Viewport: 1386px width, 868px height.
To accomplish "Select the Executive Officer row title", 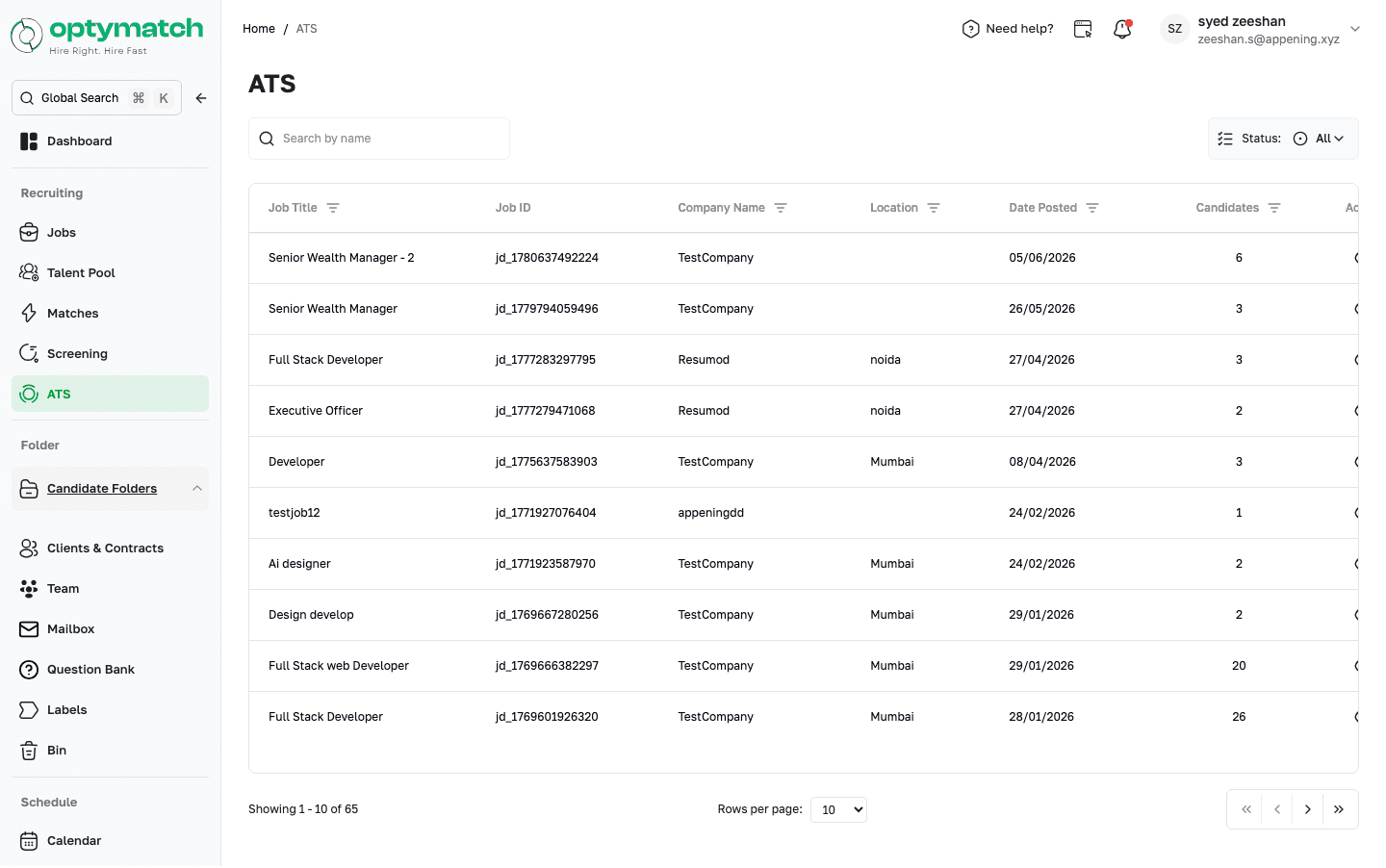I will (x=316, y=411).
